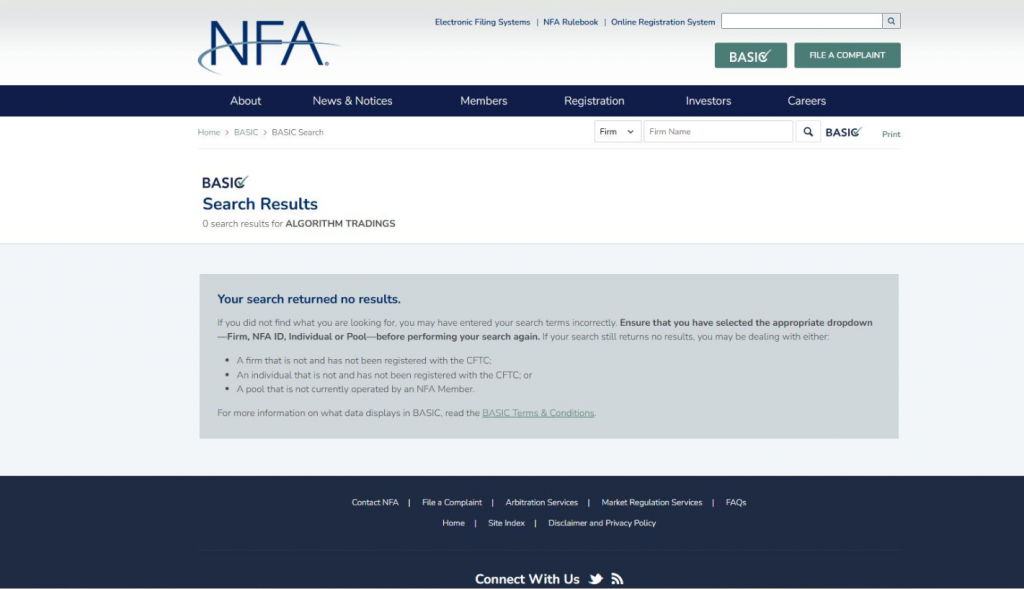
Task: Open NFA Twitter page via bird icon
Action: [x=596, y=579]
